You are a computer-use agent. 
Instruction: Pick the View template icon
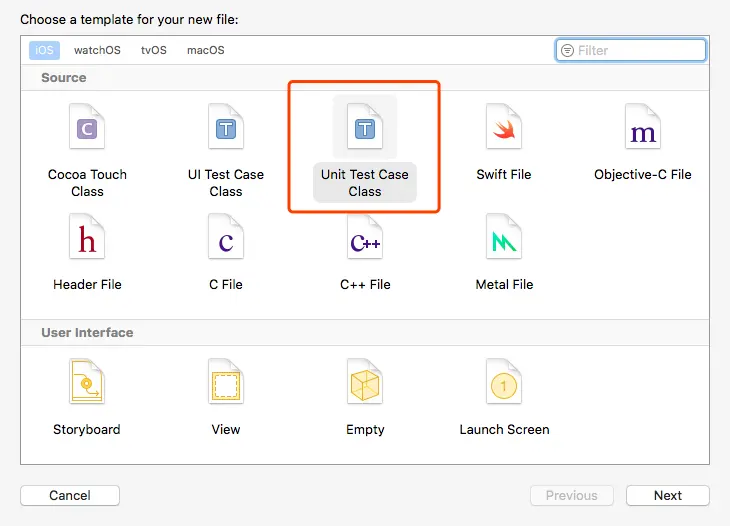click(x=226, y=385)
